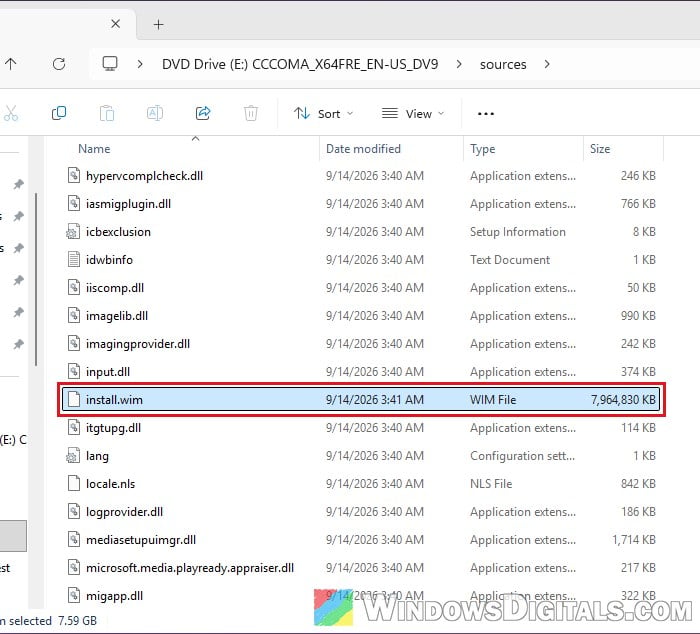700x634 pixels.
Task: Click DVD Drive (E:) breadcrumb segment
Action: [x=300, y=64]
